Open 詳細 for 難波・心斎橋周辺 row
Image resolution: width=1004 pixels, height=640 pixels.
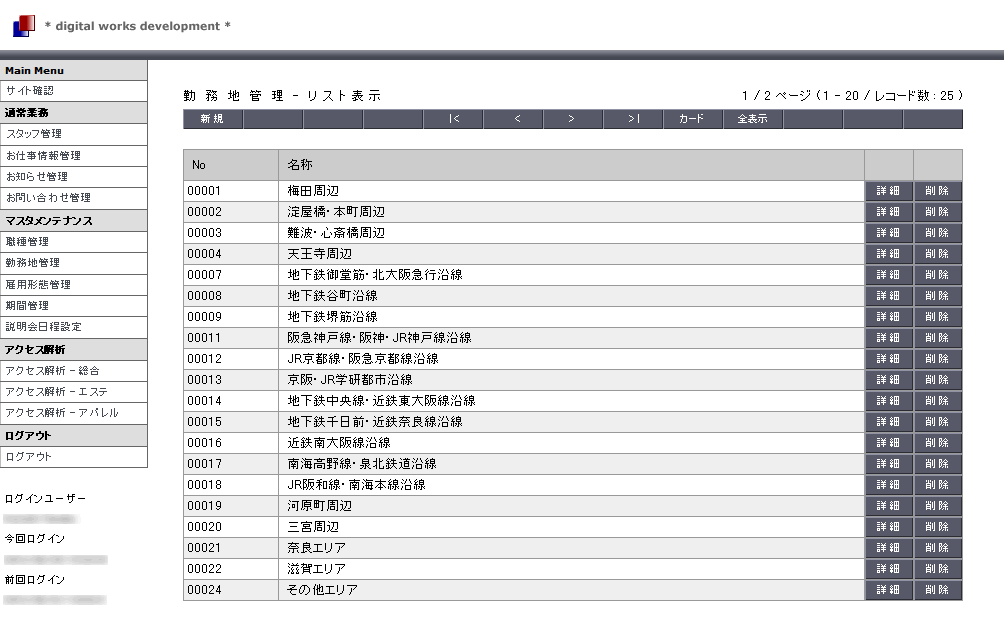tap(889, 233)
